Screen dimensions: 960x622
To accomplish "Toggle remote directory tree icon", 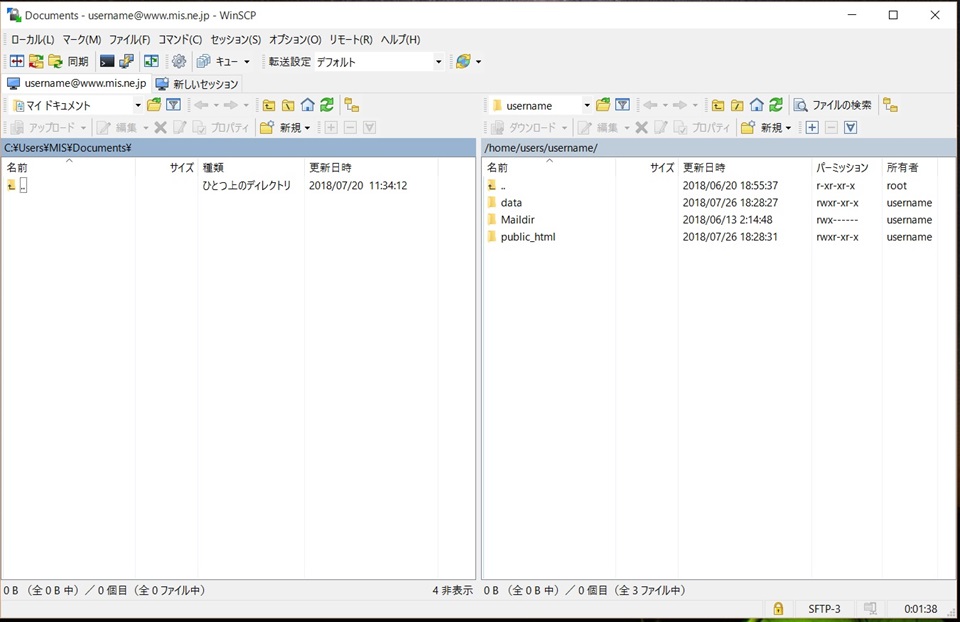I will (x=890, y=105).
